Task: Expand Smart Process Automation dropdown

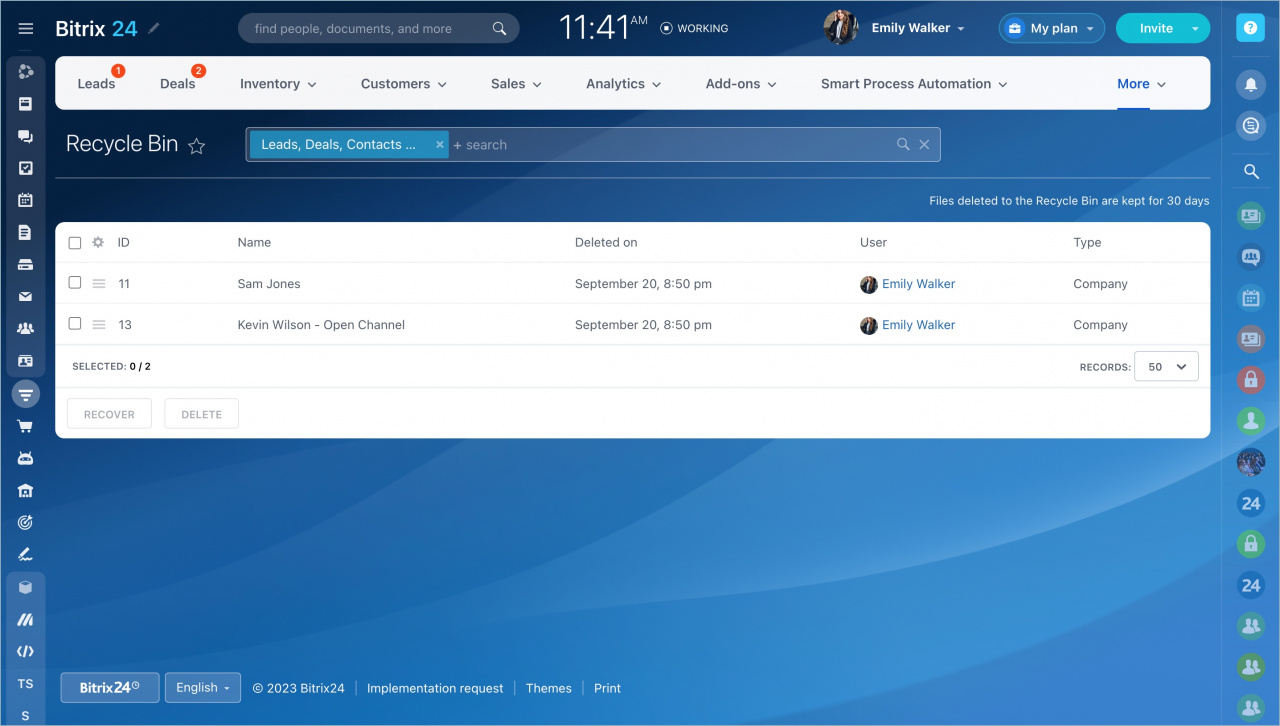Action: tap(914, 84)
